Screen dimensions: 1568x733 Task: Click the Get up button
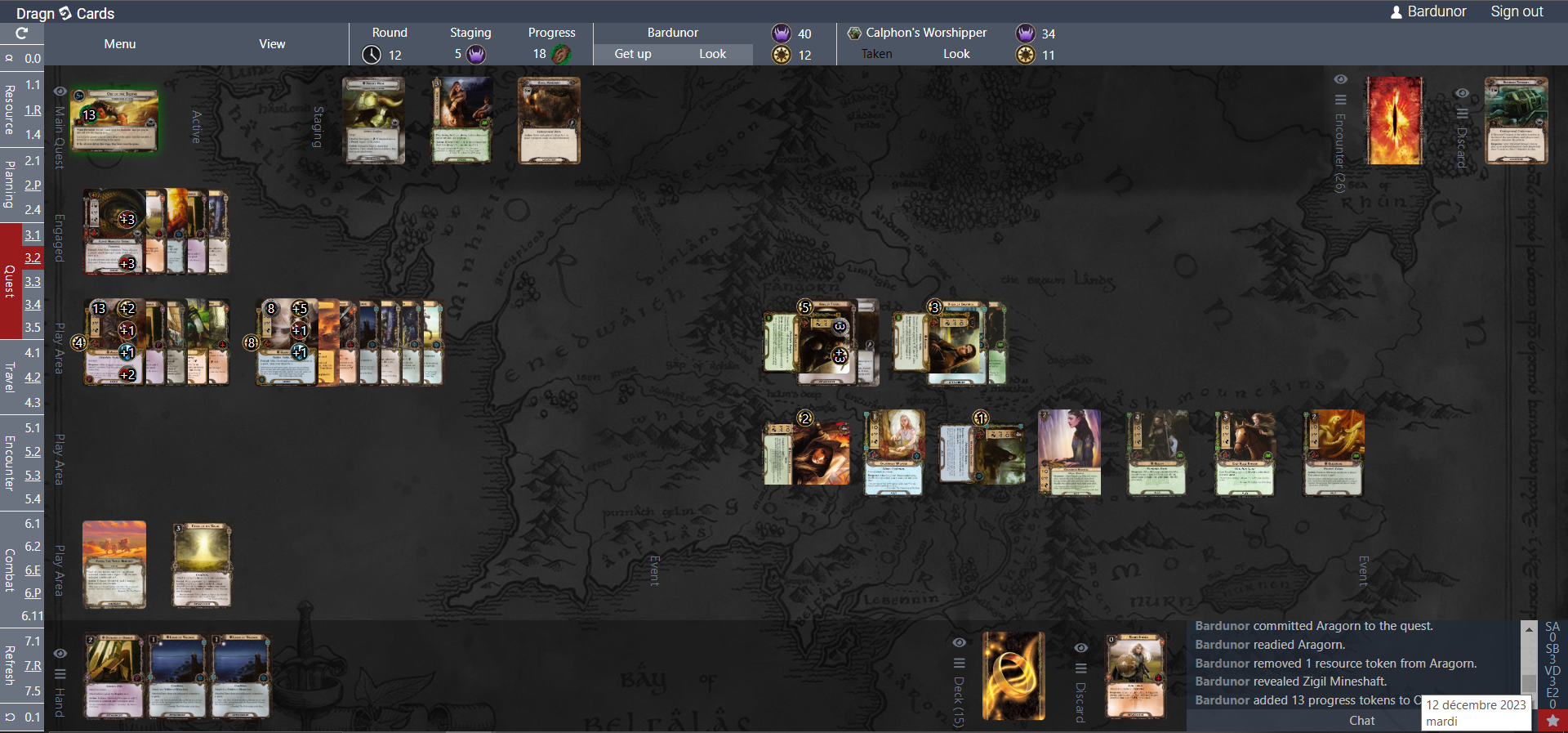[633, 54]
